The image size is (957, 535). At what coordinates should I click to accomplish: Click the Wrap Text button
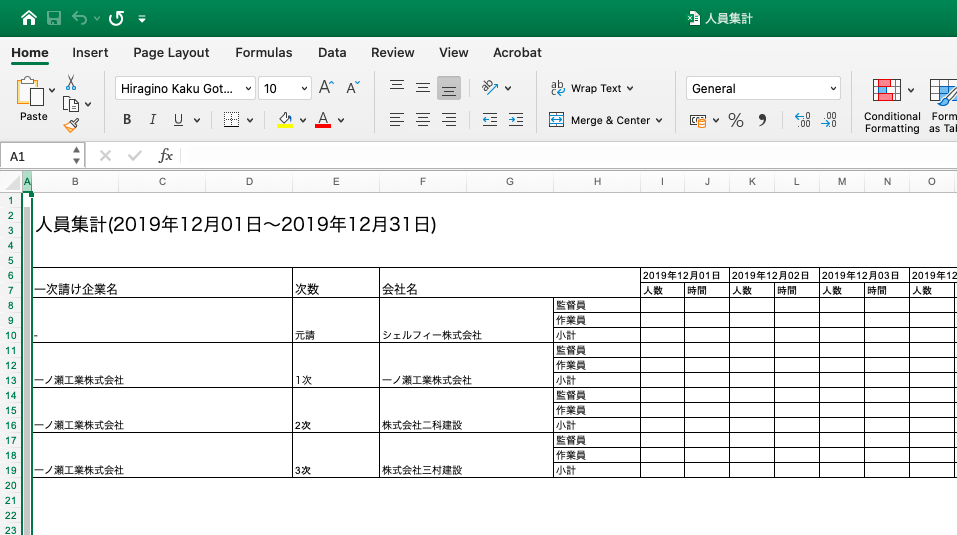click(x=592, y=88)
